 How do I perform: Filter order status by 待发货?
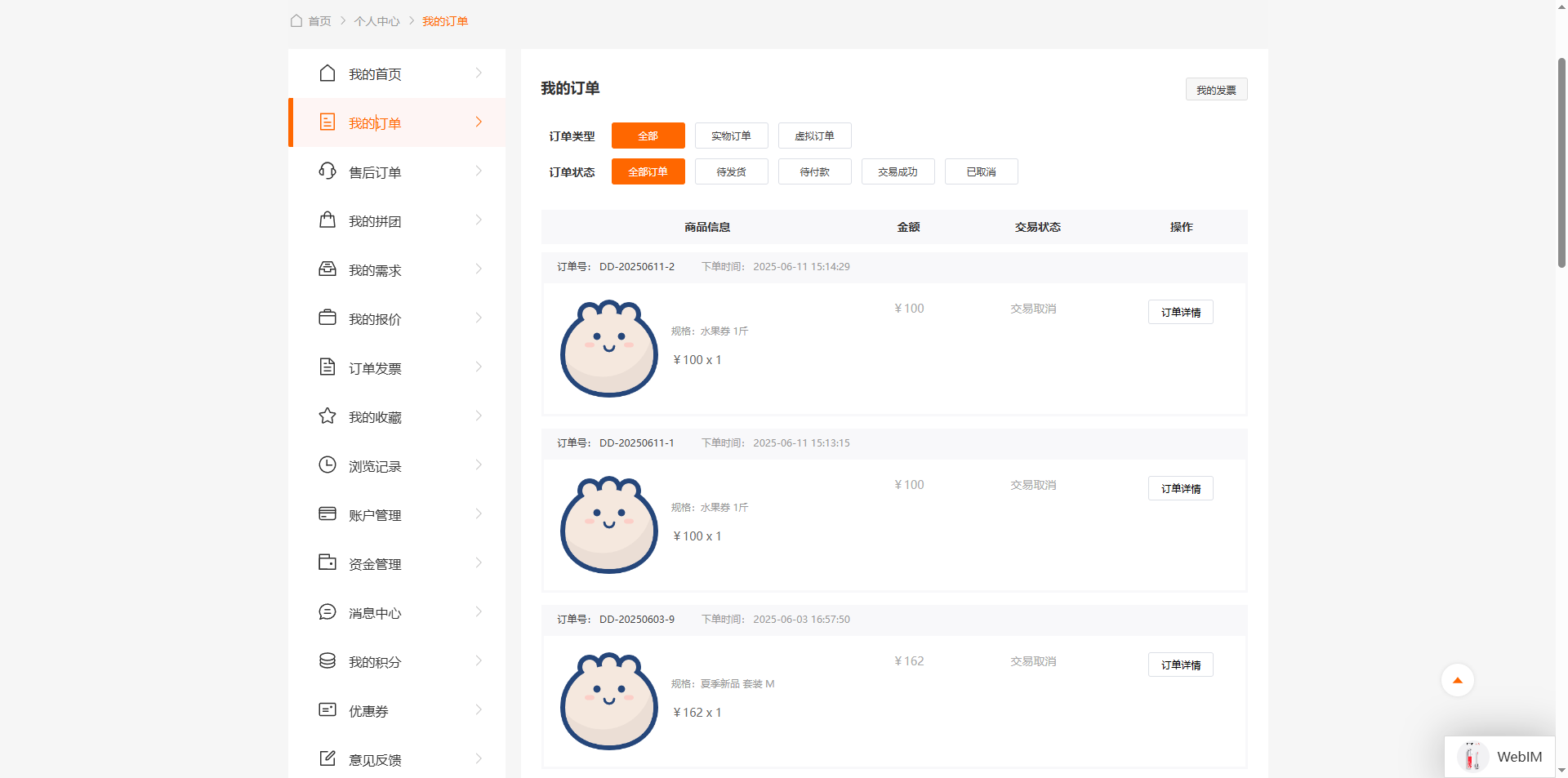(731, 171)
